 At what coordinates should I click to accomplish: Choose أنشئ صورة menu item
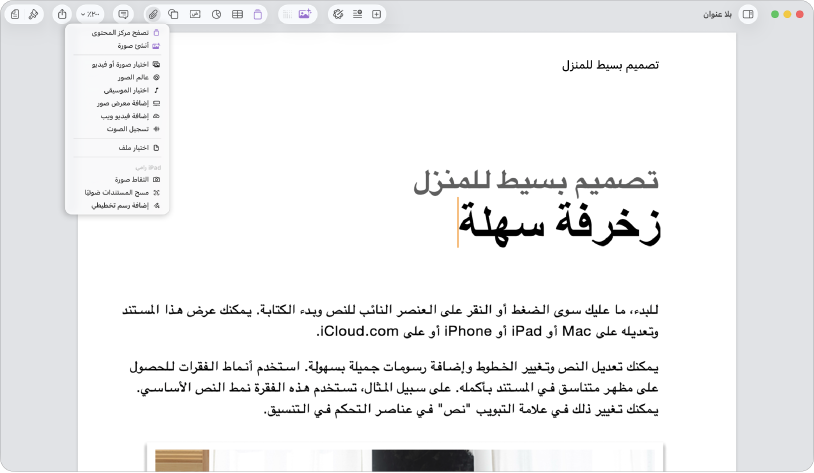coord(117,46)
